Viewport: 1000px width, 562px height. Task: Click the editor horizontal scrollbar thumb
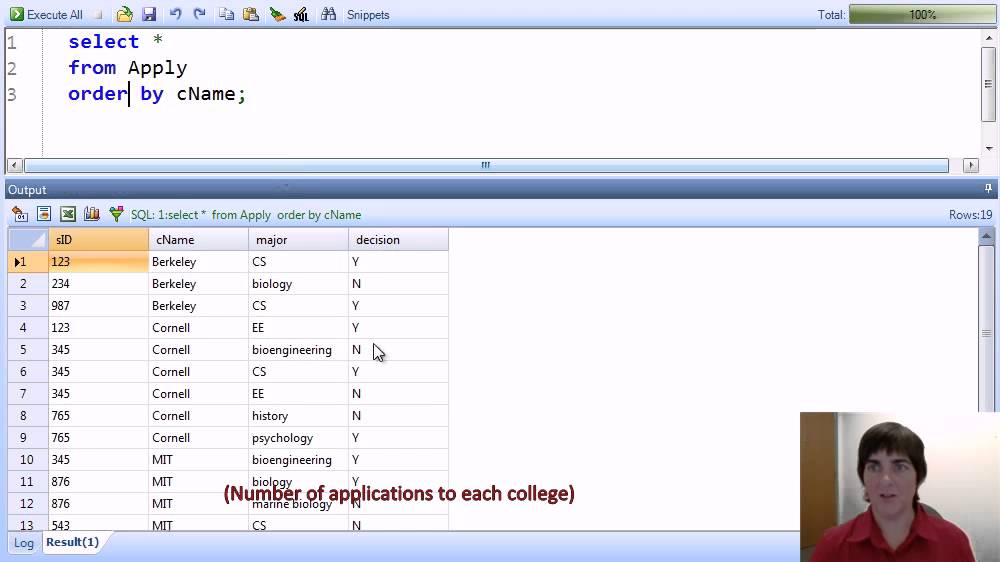(x=486, y=165)
